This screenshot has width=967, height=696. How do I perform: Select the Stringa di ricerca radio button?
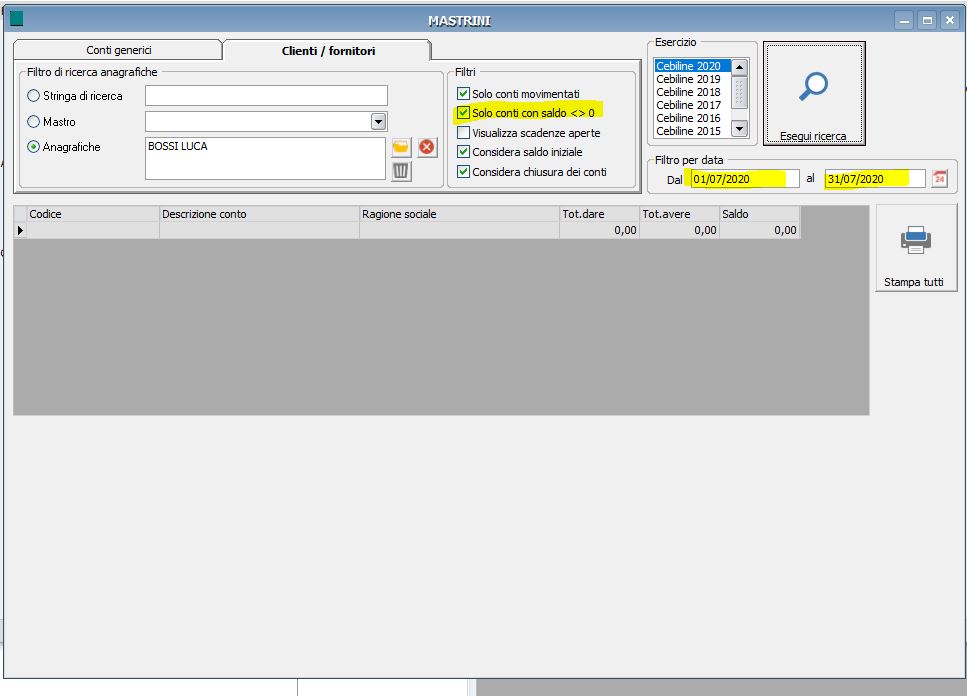tap(33, 96)
